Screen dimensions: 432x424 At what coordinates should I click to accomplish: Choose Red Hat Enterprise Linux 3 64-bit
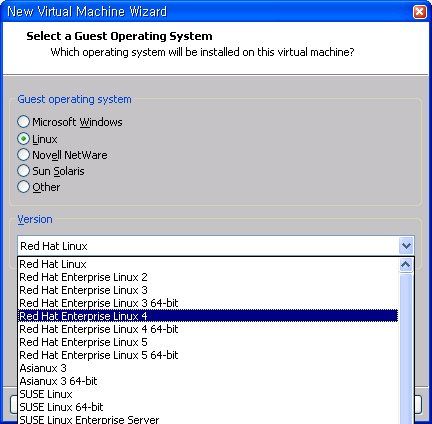click(x=208, y=303)
